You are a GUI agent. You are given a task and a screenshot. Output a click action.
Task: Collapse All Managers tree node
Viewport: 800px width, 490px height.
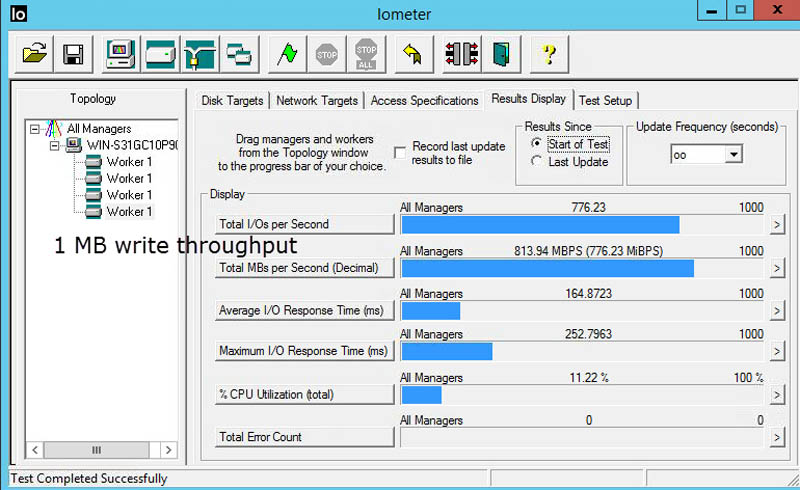(34, 129)
